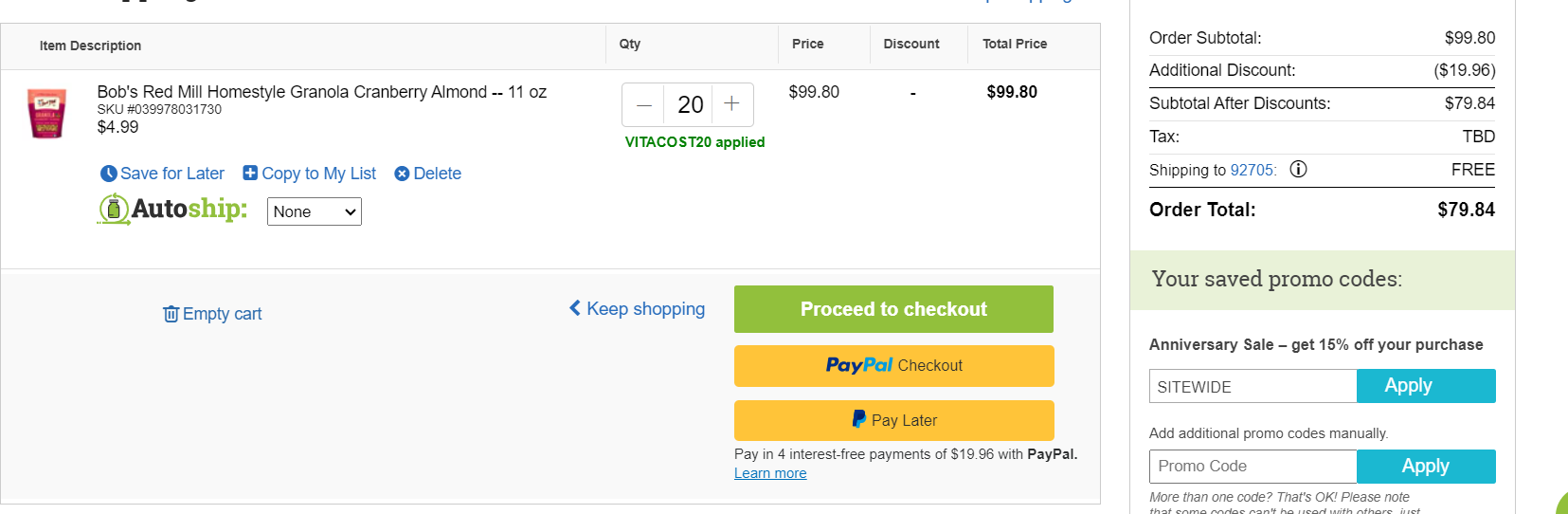Screen dimensions: 1568x514
Task: Click the shipping info circle icon
Action: tap(1299, 170)
